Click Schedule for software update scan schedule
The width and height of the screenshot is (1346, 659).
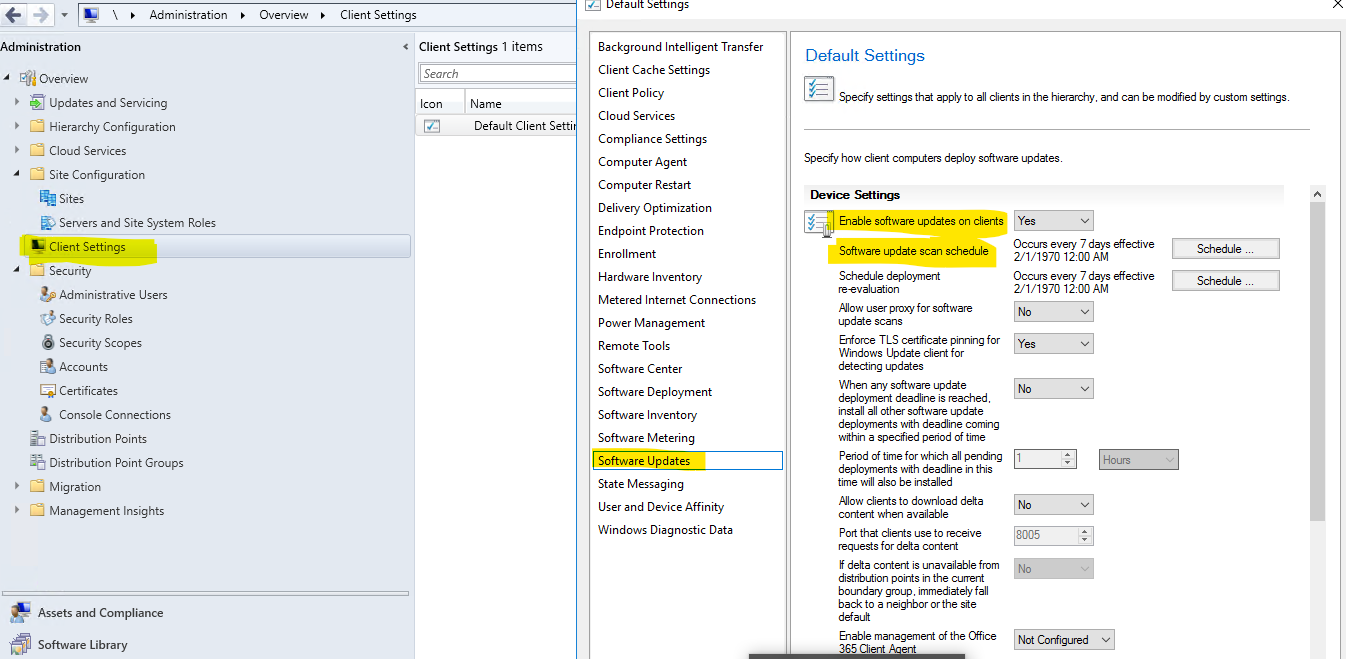click(1224, 248)
